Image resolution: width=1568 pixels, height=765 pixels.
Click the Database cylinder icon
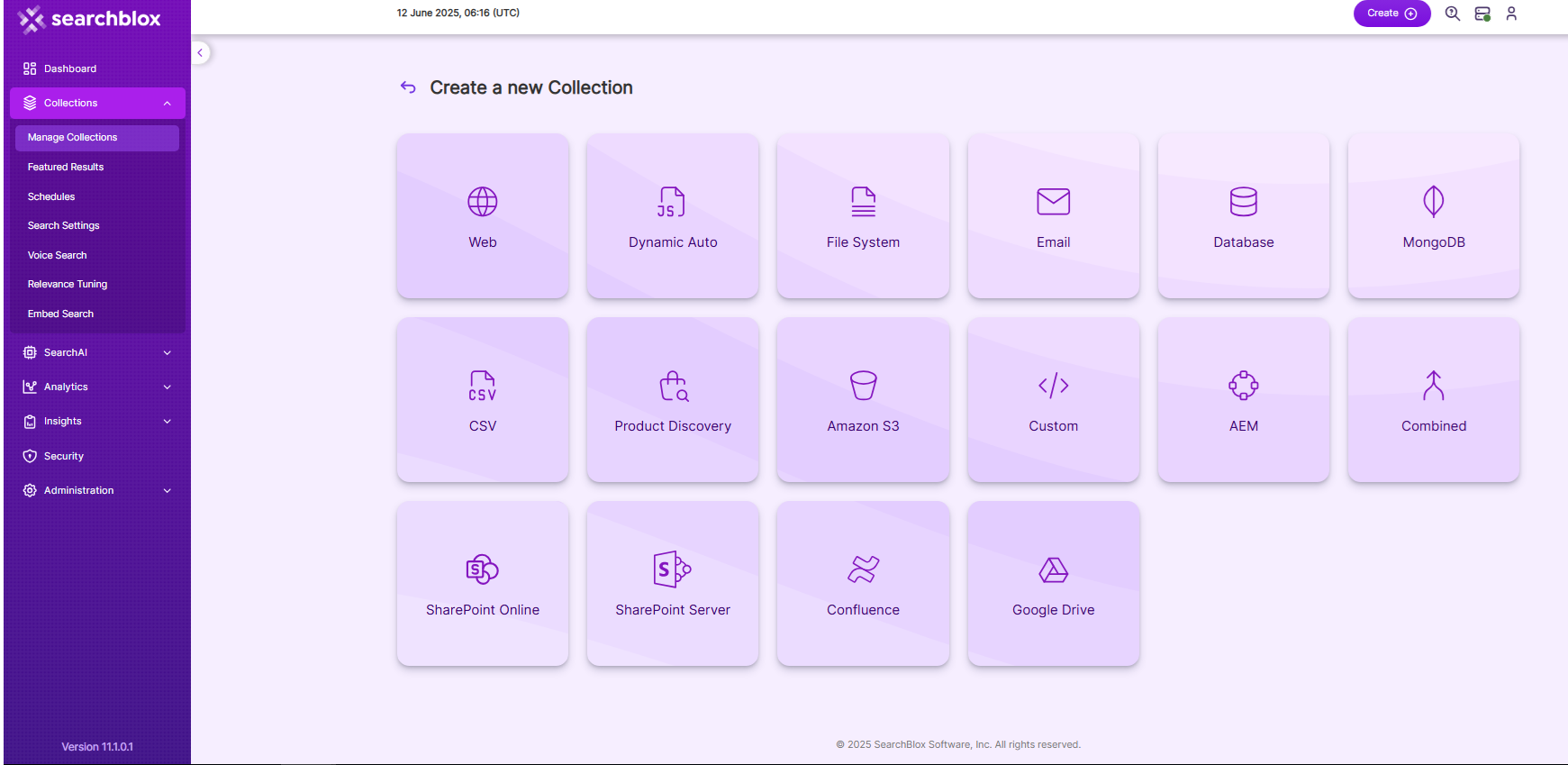click(1243, 202)
